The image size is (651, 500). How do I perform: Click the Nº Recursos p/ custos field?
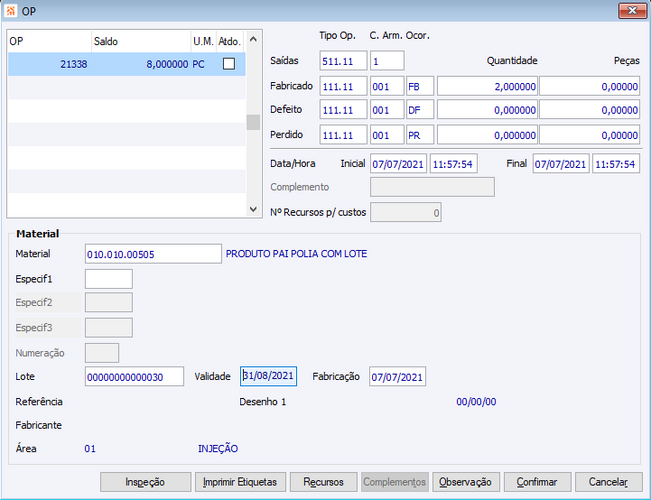coord(406,212)
